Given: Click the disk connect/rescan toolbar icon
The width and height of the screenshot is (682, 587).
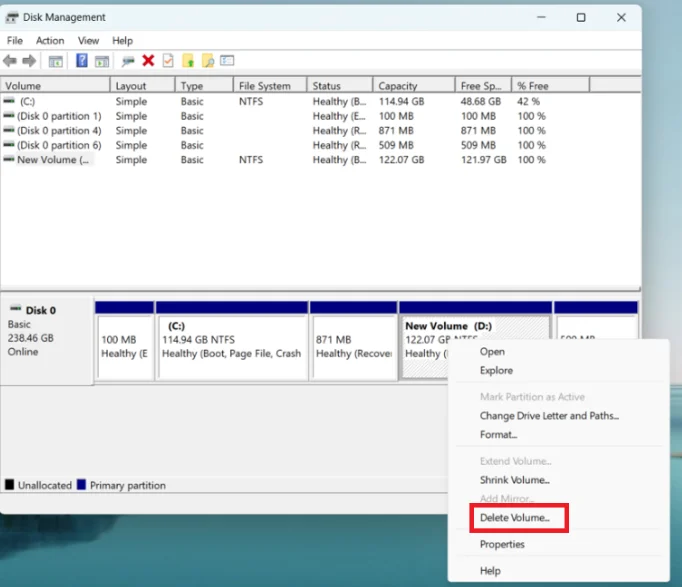Looking at the screenshot, I should [128, 61].
